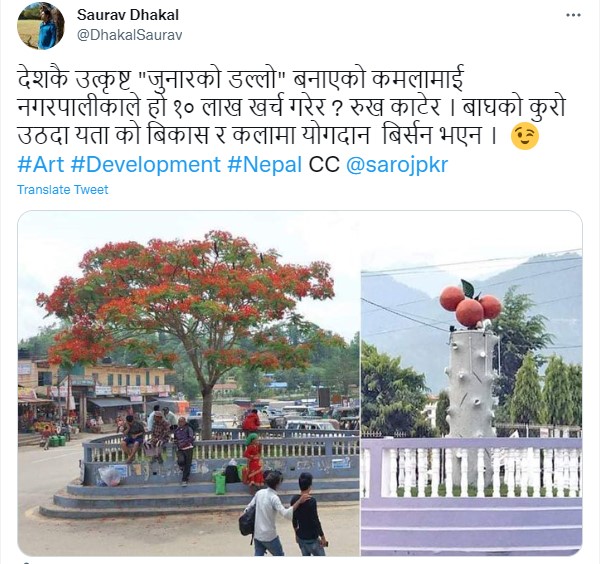Screen dimensions: 611x564
Task: Open the mentioned @sarojpkr profile
Action: [397, 164]
